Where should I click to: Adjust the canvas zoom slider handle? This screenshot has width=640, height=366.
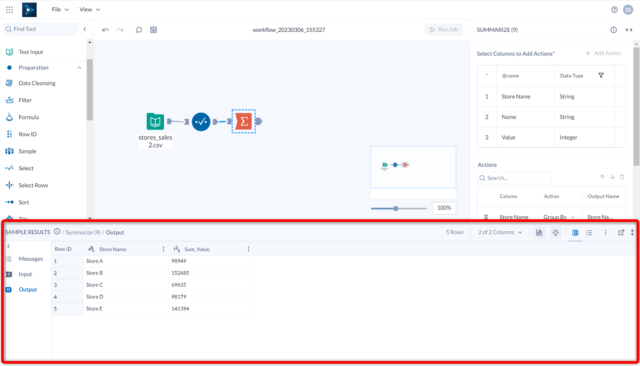396,209
